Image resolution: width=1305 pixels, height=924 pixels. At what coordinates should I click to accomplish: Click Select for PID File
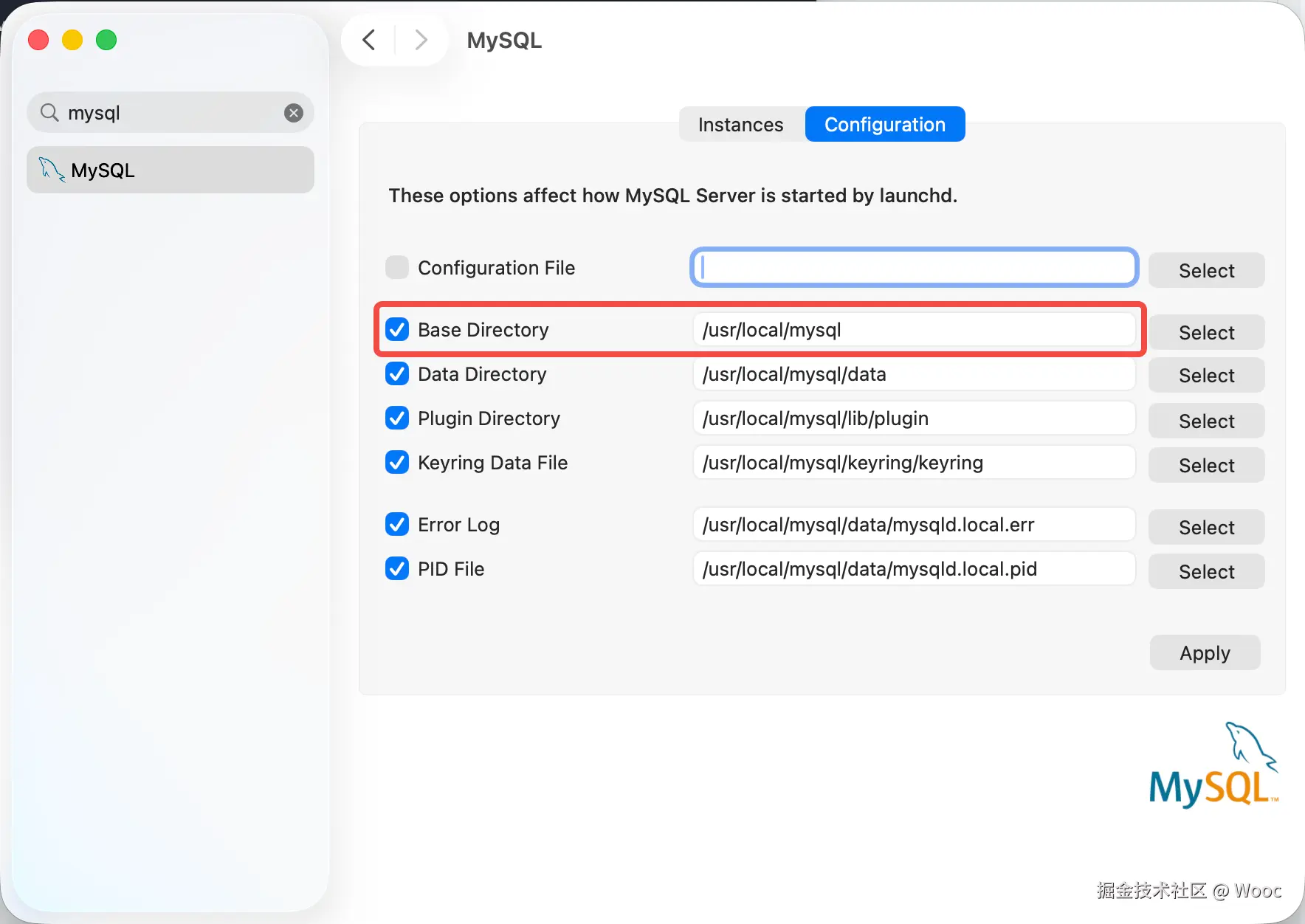coord(1206,571)
